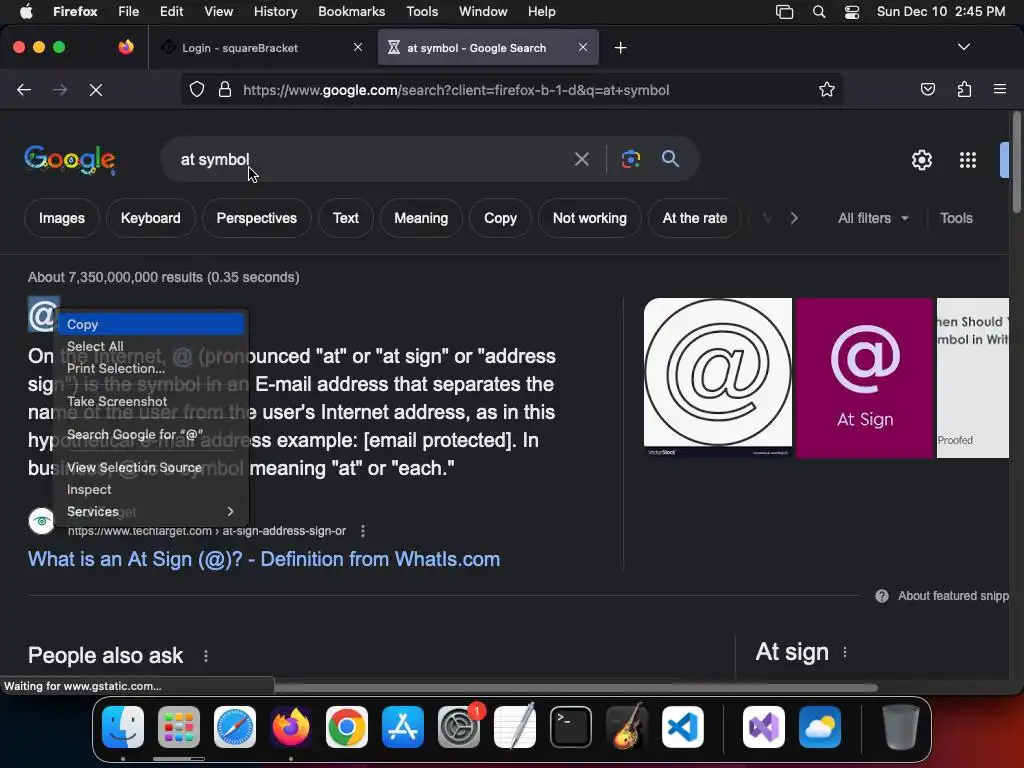Click the shield tracking protection icon
This screenshot has width=1024, height=768.
(197, 89)
